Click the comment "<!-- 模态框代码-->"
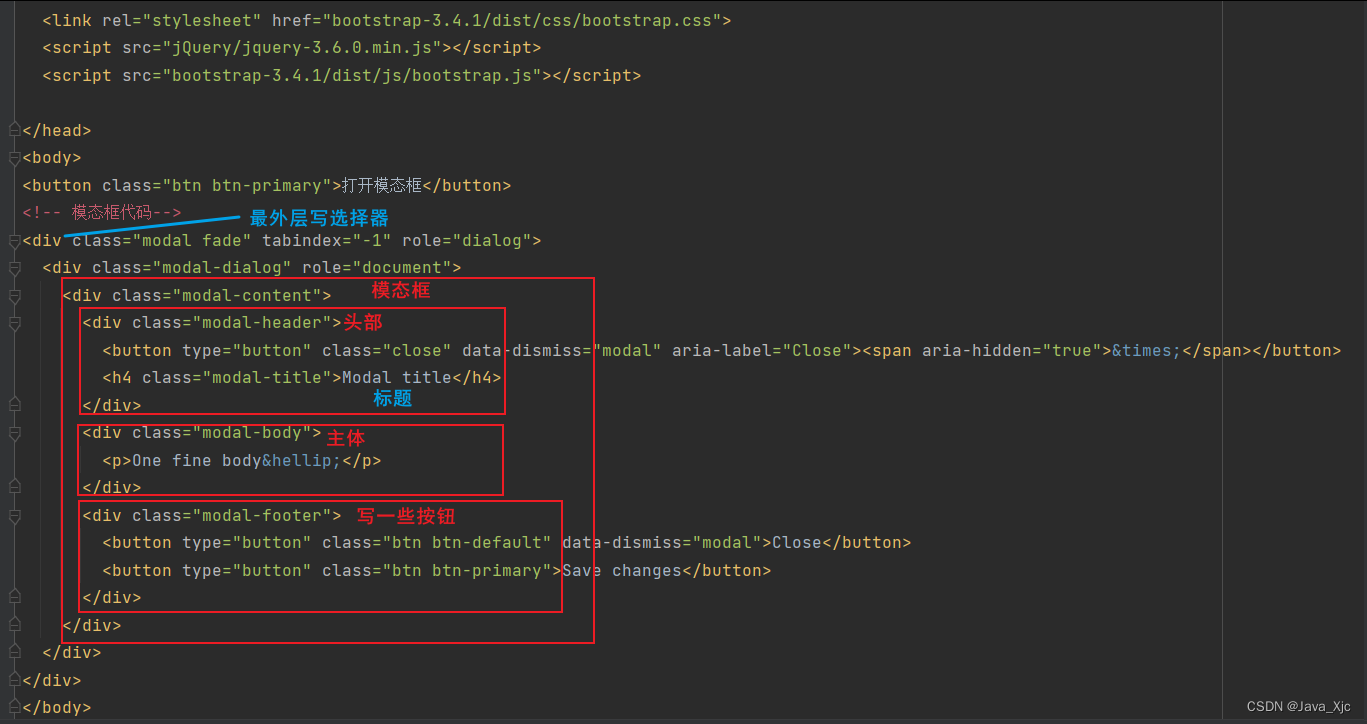The width and height of the screenshot is (1367, 724). click(102, 212)
